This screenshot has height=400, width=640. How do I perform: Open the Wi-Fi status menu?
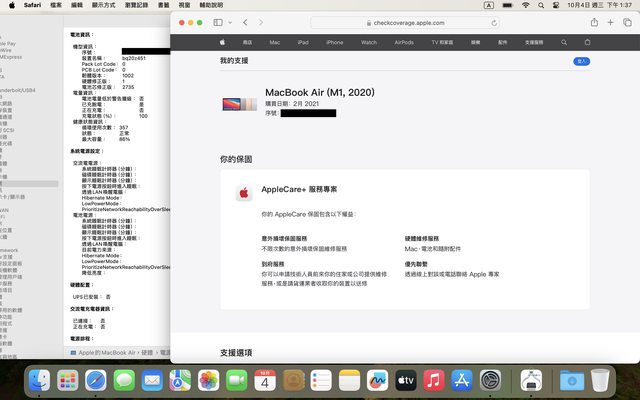pyautogui.click(x=526, y=5)
